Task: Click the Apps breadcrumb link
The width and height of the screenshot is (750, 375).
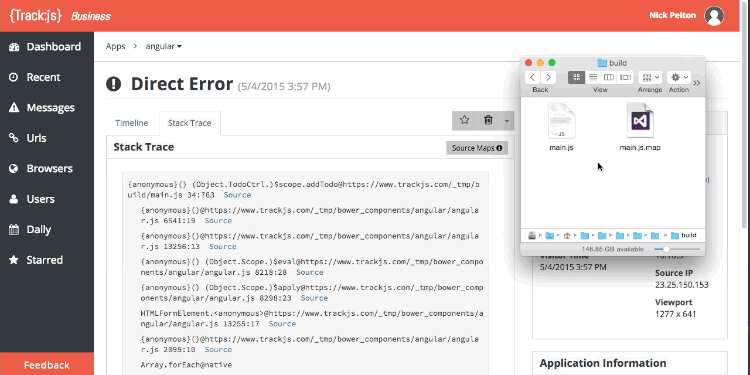Action: 115,46
